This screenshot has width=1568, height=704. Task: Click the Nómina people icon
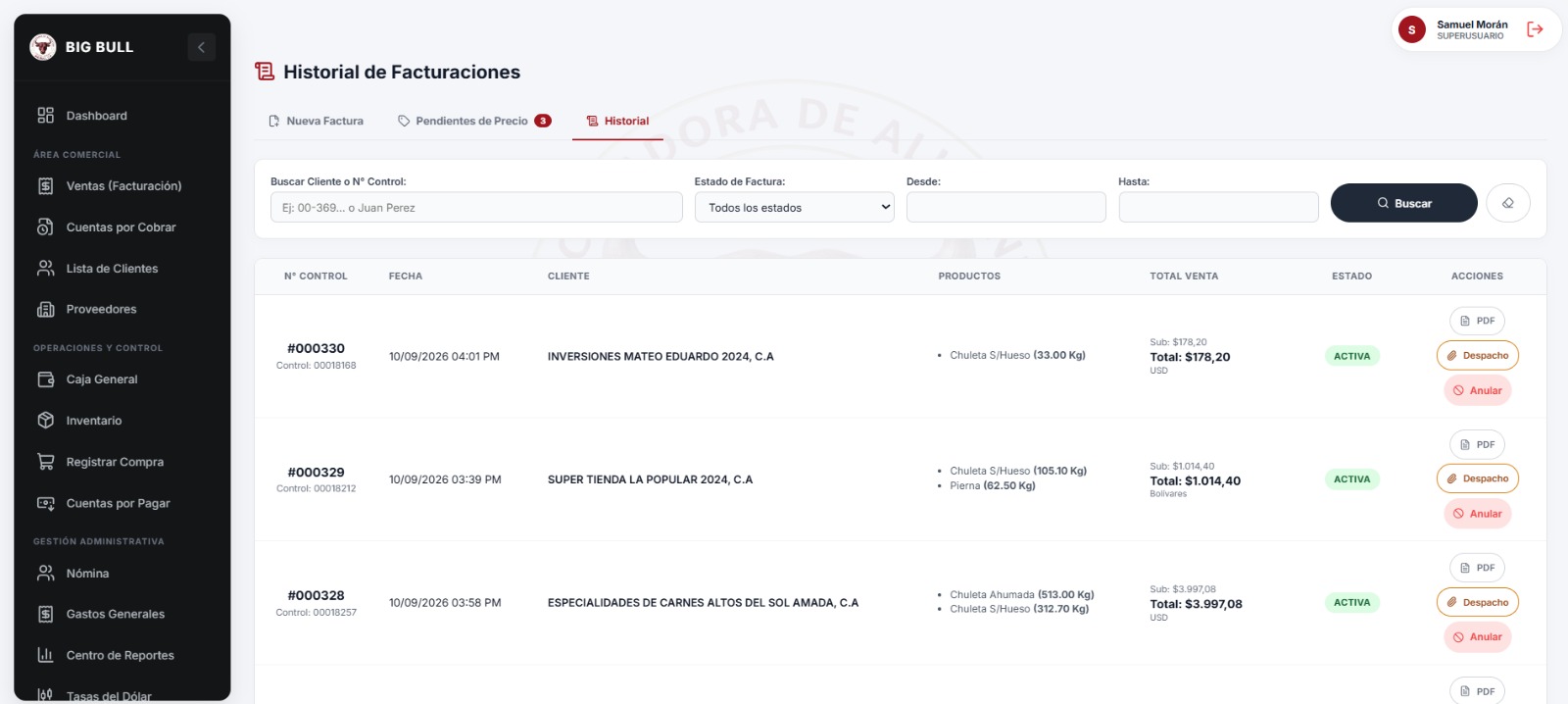point(45,574)
